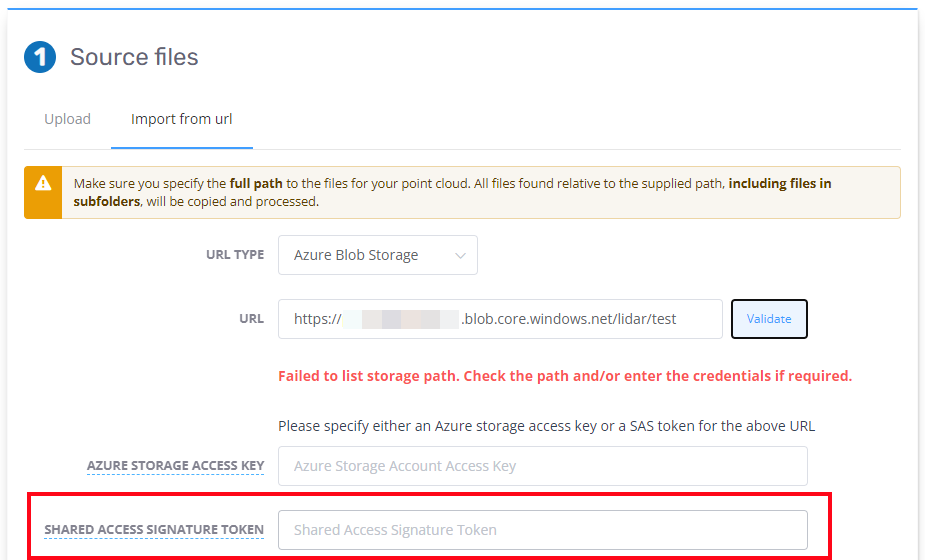Viewport: 925px width, 560px height.
Task: Click the red failed to list storage error
Action: tap(565, 376)
